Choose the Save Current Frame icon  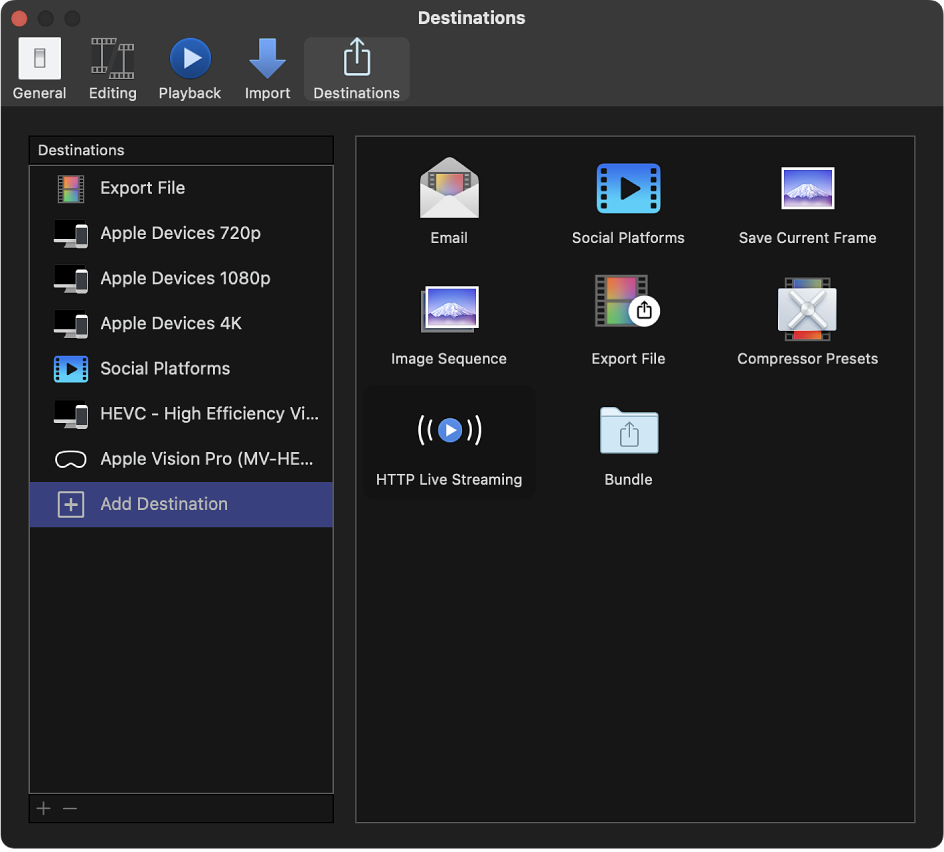pyautogui.click(x=806, y=188)
